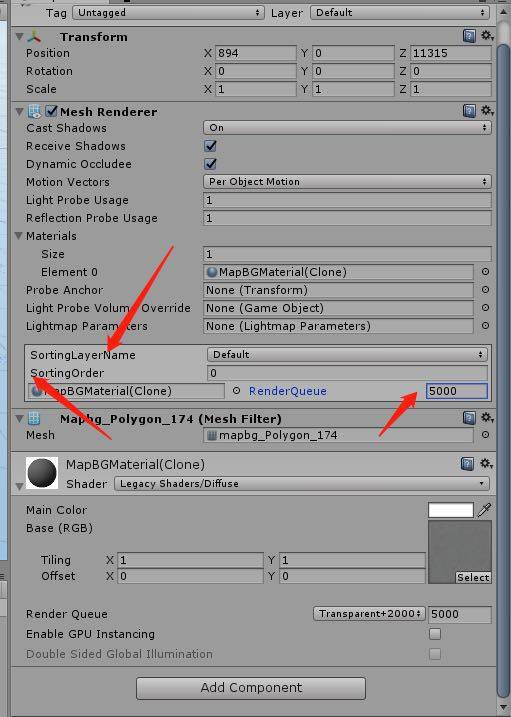
Task: Open the Render Queue Transparent+2000 dropdown
Action: (369, 614)
